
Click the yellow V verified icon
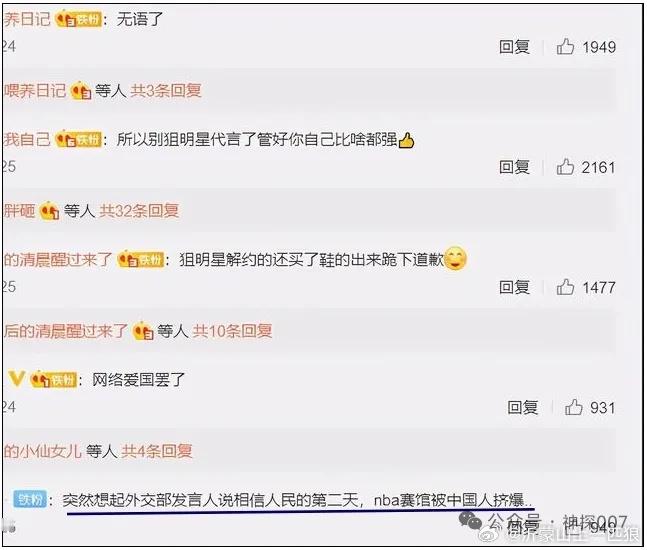point(17,379)
